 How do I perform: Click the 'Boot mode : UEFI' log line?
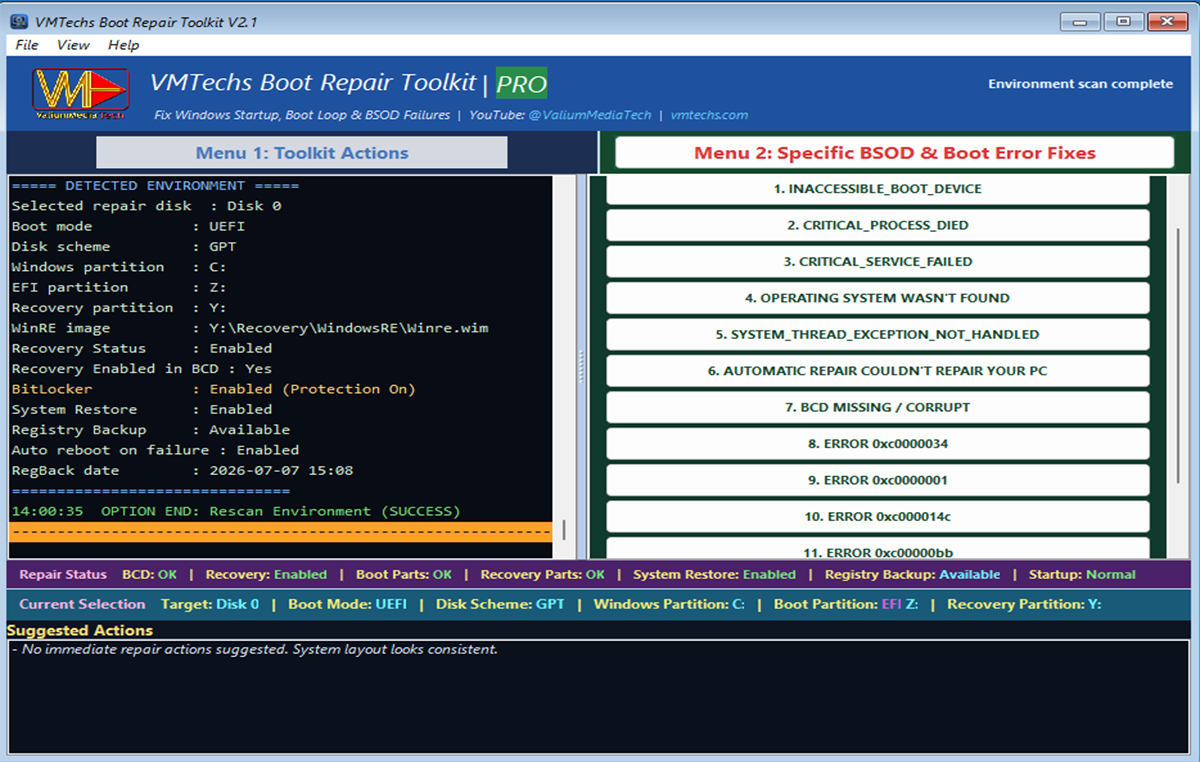pyautogui.click(x=128, y=226)
